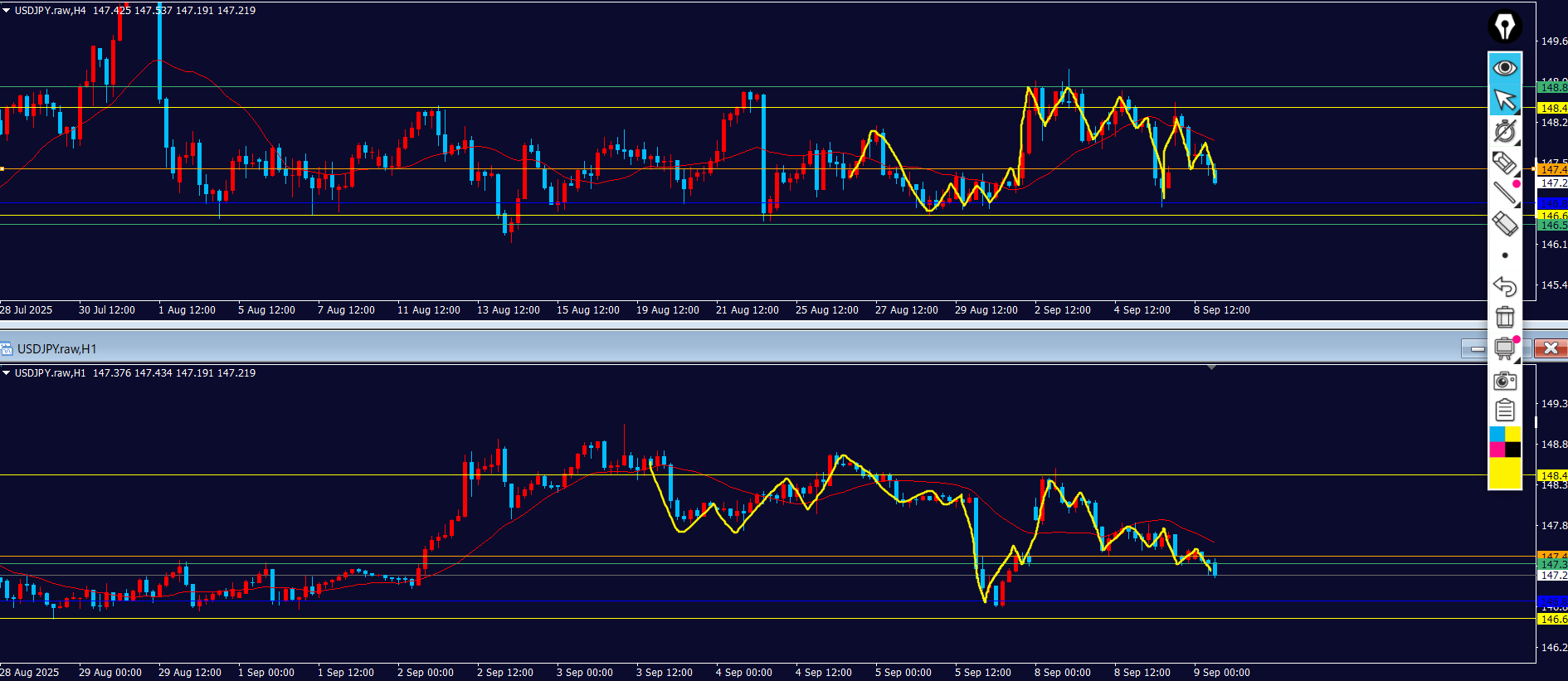Choose the black color swatch
Image resolution: width=1568 pixels, height=681 pixels.
coord(1513,450)
